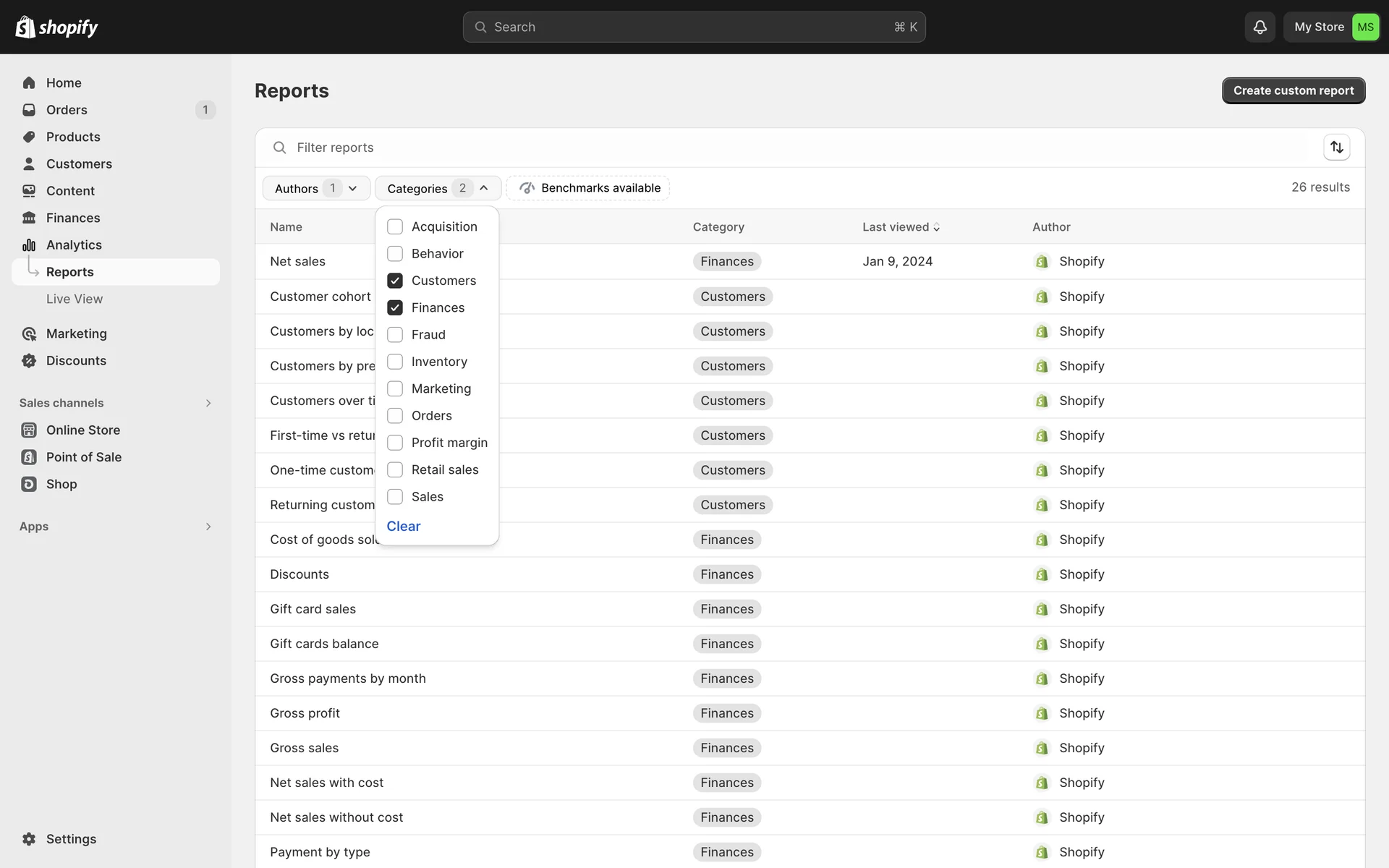Click Create custom report button

coord(1293,90)
